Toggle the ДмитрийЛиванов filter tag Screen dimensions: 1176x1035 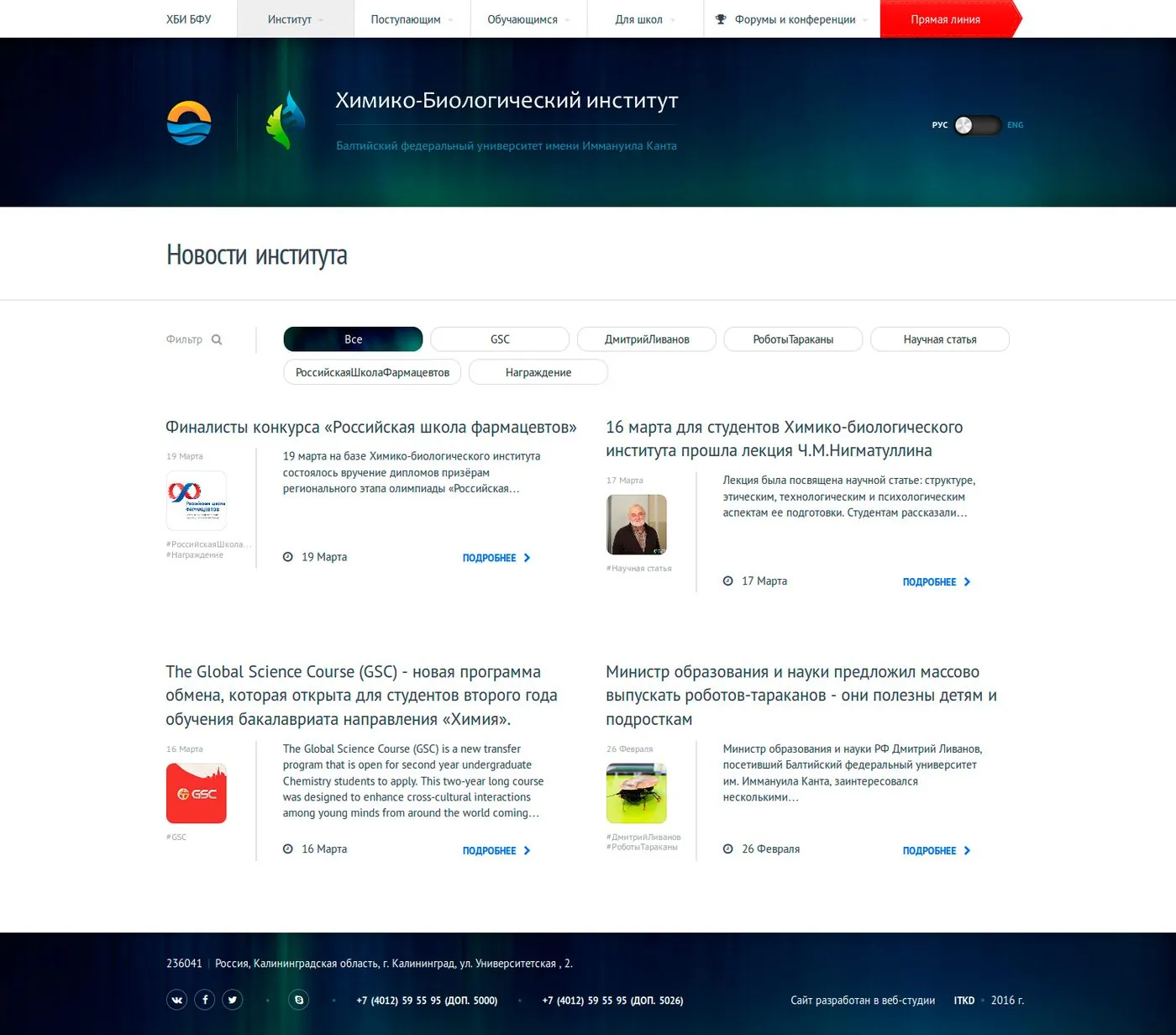[x=647, y=339]
